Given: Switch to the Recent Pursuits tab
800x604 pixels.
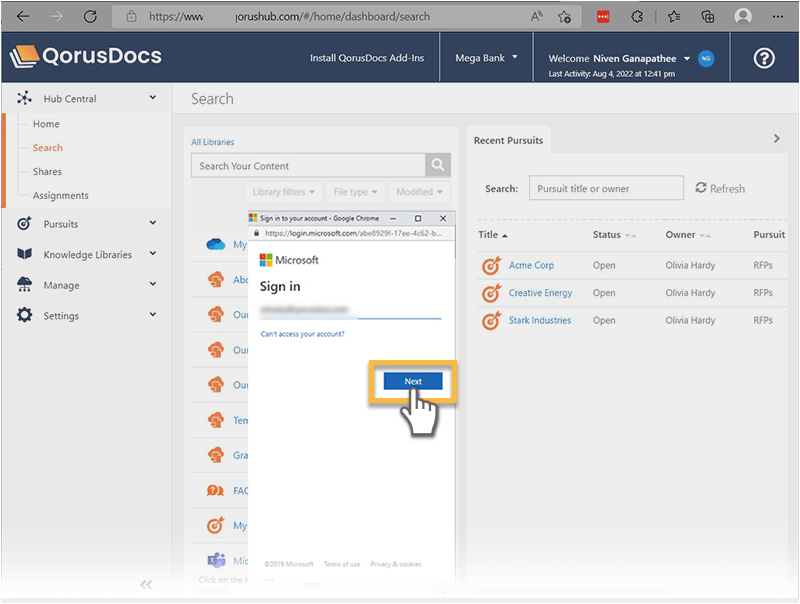Looking at the screenshot, I should coord(508,140).
